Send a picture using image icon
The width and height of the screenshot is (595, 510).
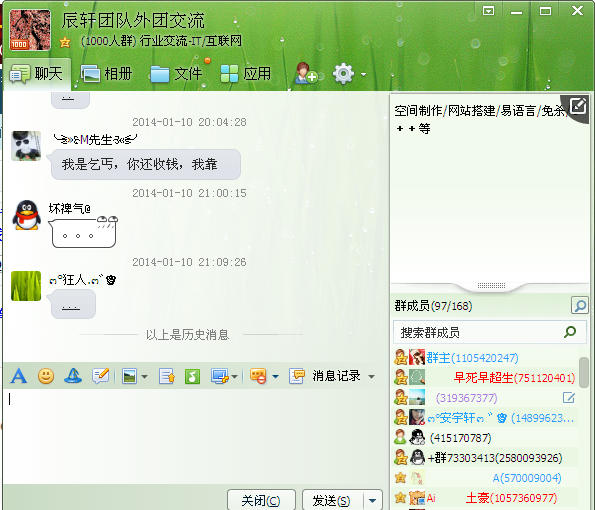(130, 376)
